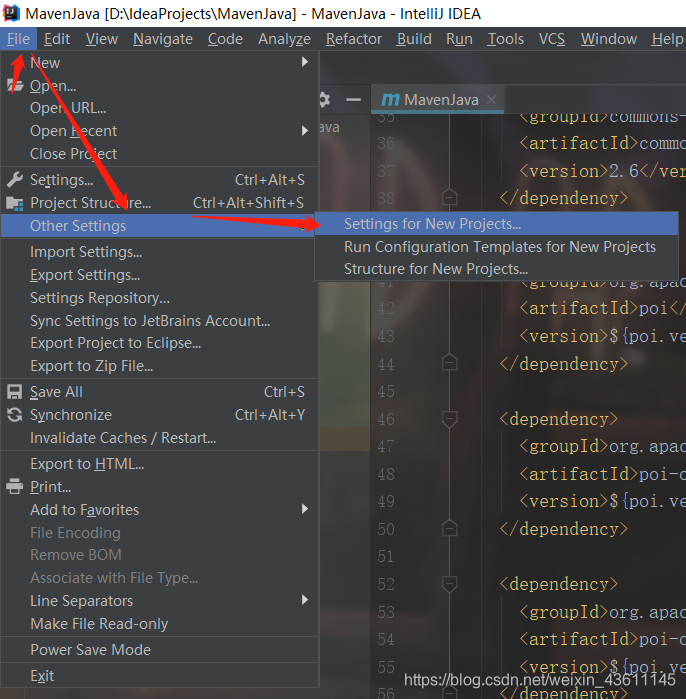Click the <dependency> tag on line 46
Image resolution: width=686 pixels, height=699 pixels.
559,419
